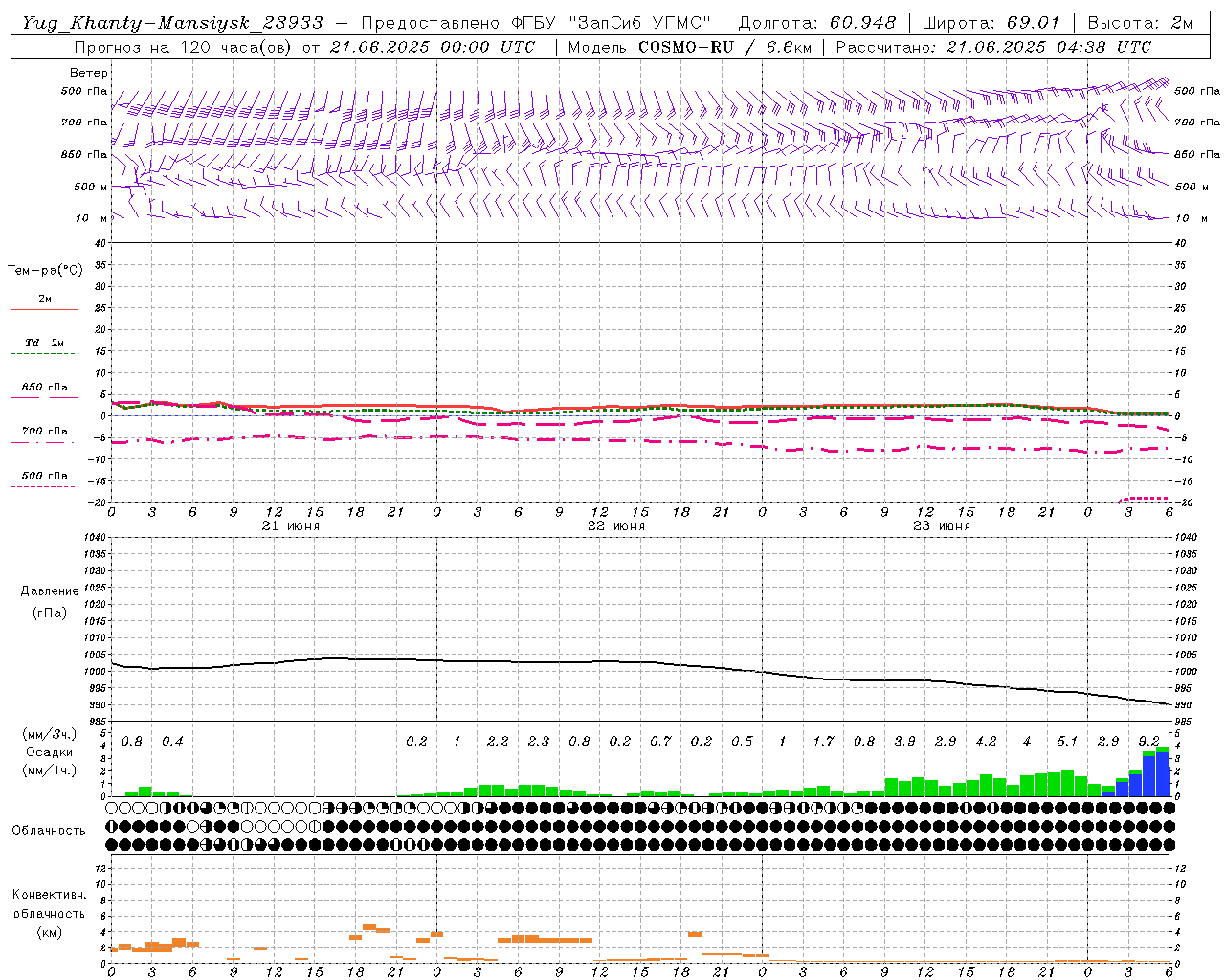This screenshot has height=980, width=1225.
Task: Click the 850 гПа legend under Тем-ра
Action: pos(44,388)
